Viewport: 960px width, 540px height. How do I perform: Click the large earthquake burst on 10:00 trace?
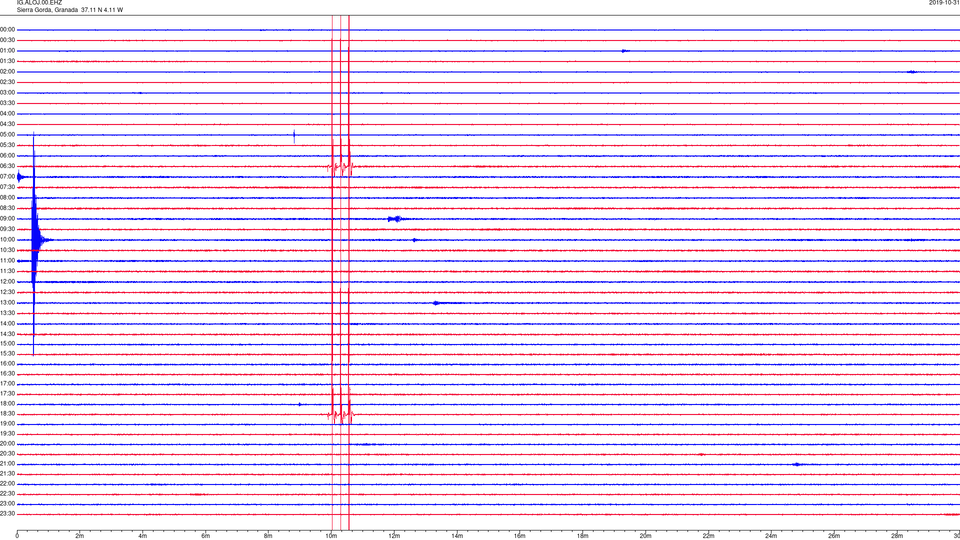click(x=36, y=239)
